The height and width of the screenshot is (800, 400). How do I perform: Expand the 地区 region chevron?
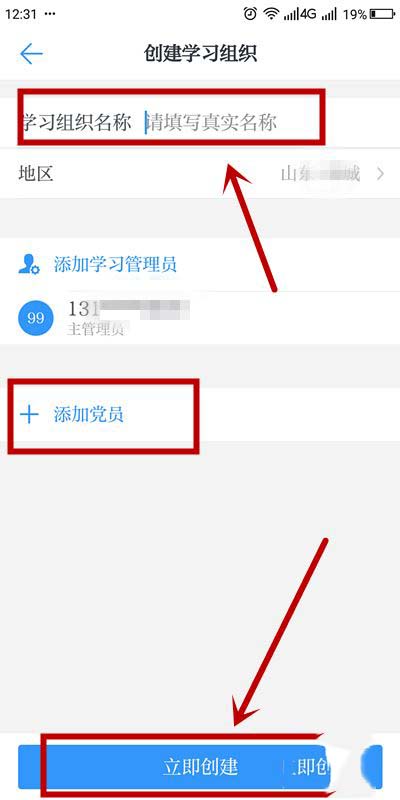pyautogui.click(x=380, y=174)
